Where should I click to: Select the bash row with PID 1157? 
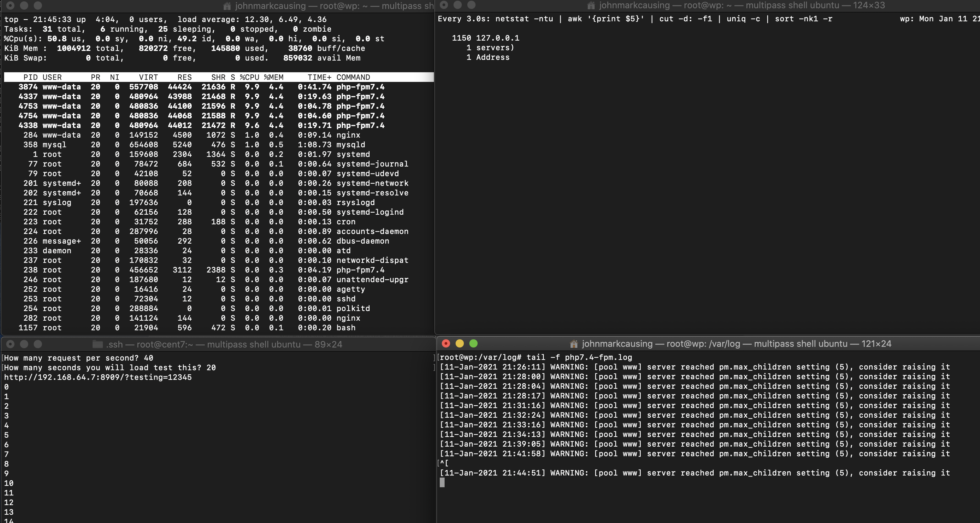coord(218,327)
